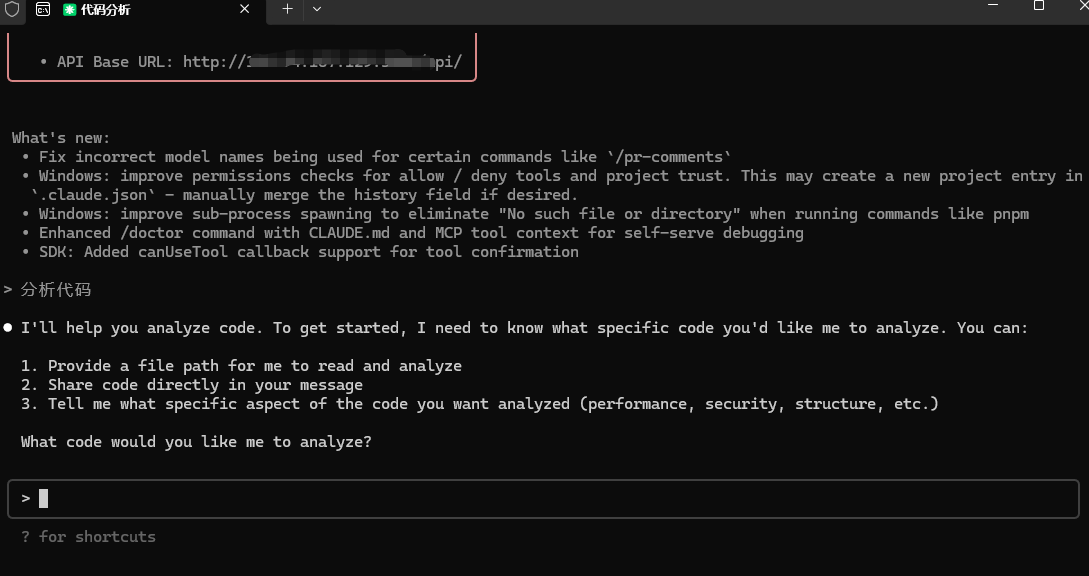The width and height of the screenshot is (1089, 576).
Task: Click the submitted 分析代码 prompt line
Action: (56, 290)
